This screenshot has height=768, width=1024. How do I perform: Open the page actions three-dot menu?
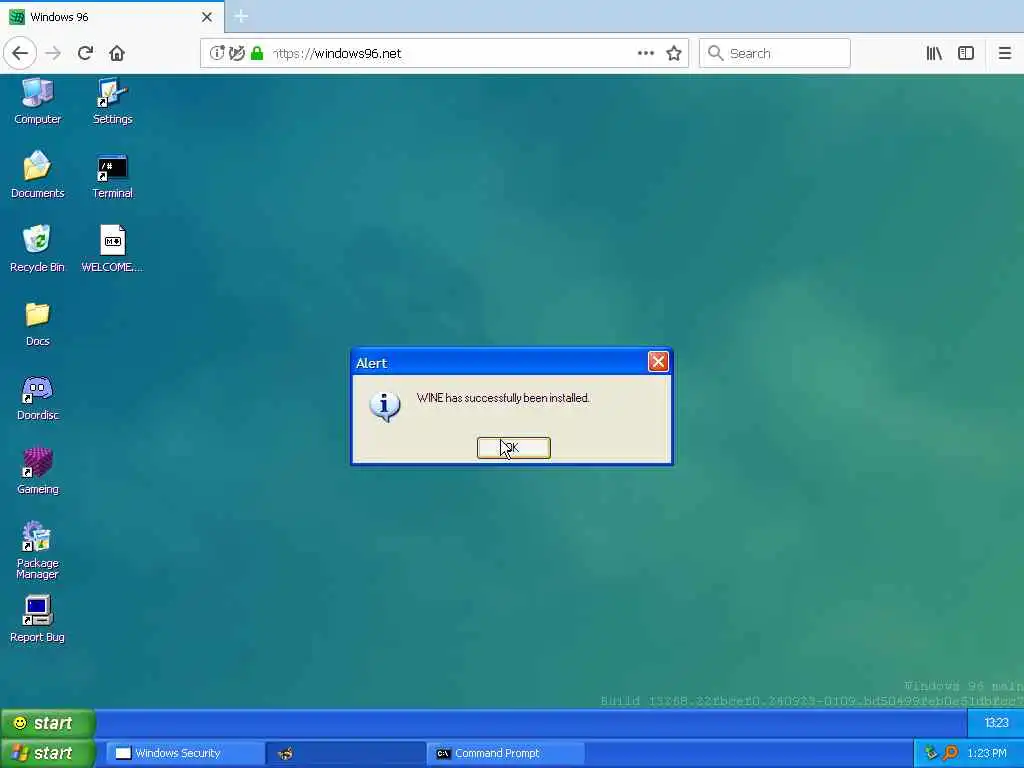click(x=646, y=53)
